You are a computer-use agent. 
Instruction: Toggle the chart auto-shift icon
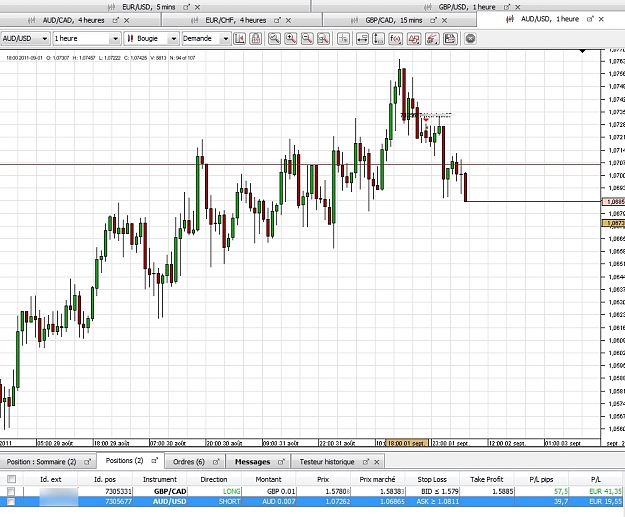pos(240,39)
